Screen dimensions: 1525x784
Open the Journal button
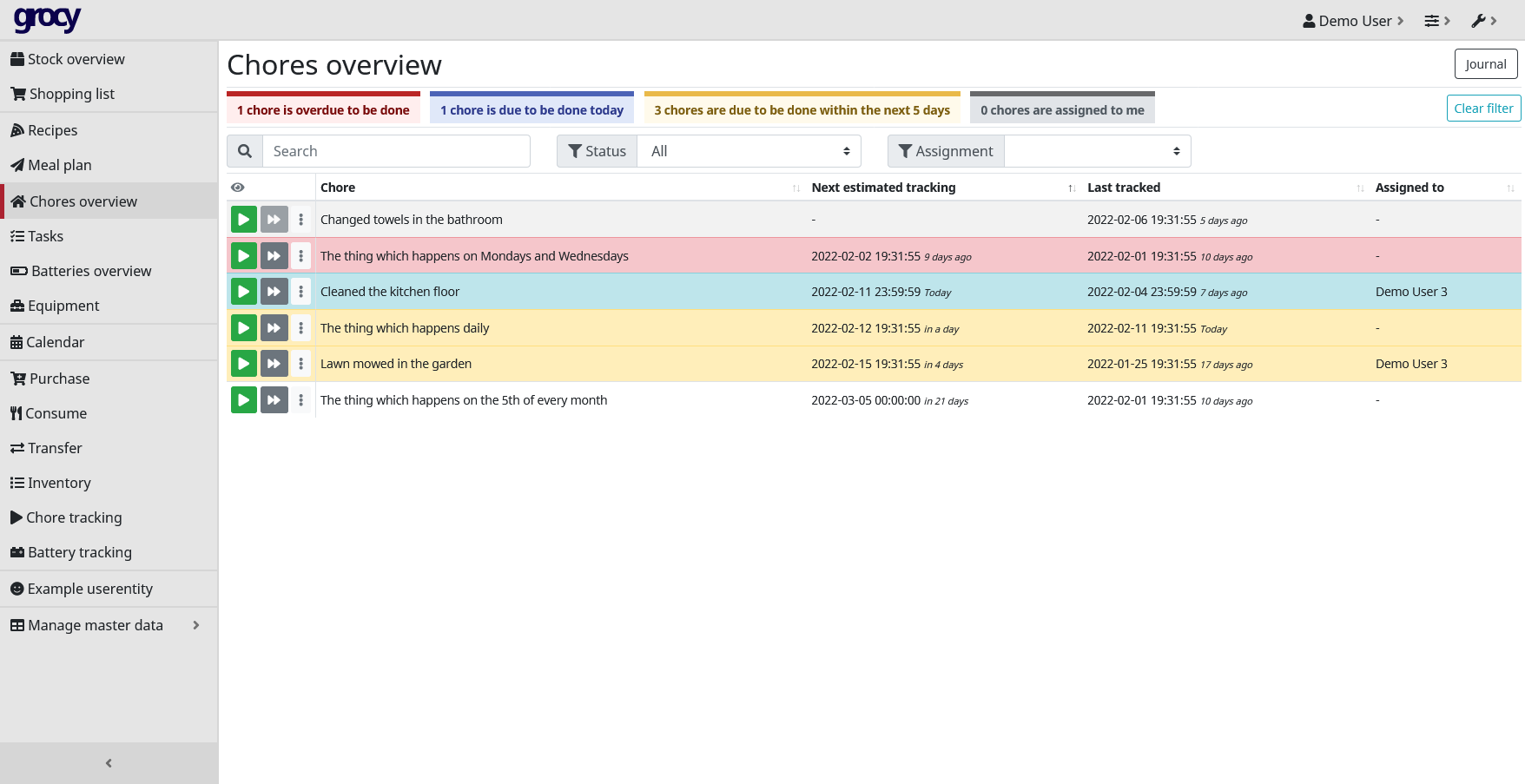click(x=1485, y=64)
